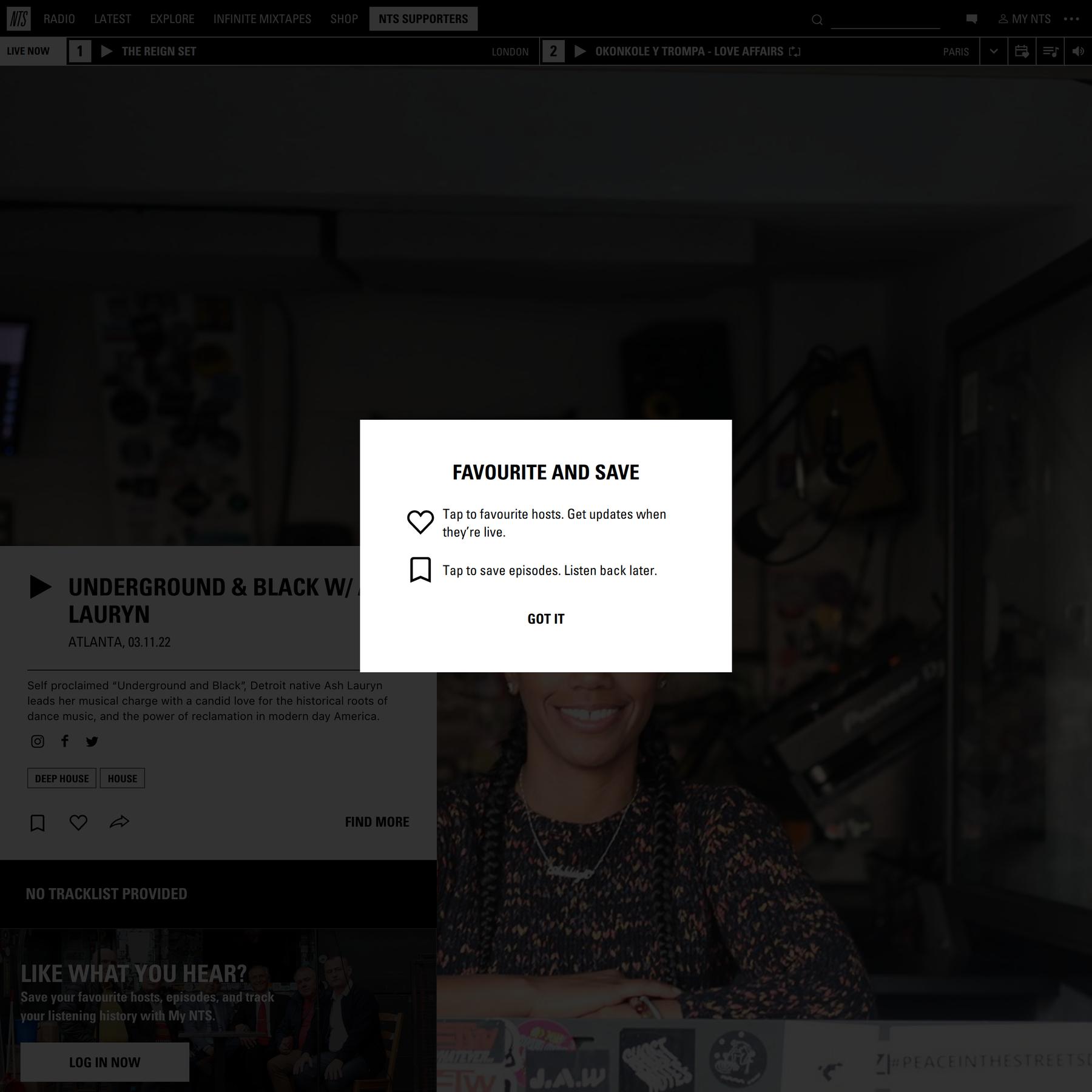The width and height of the screenshot is (1092, 1092).
Task: Click the search magnifier icon
Action: pyautogui.click(x=817, y=20)
